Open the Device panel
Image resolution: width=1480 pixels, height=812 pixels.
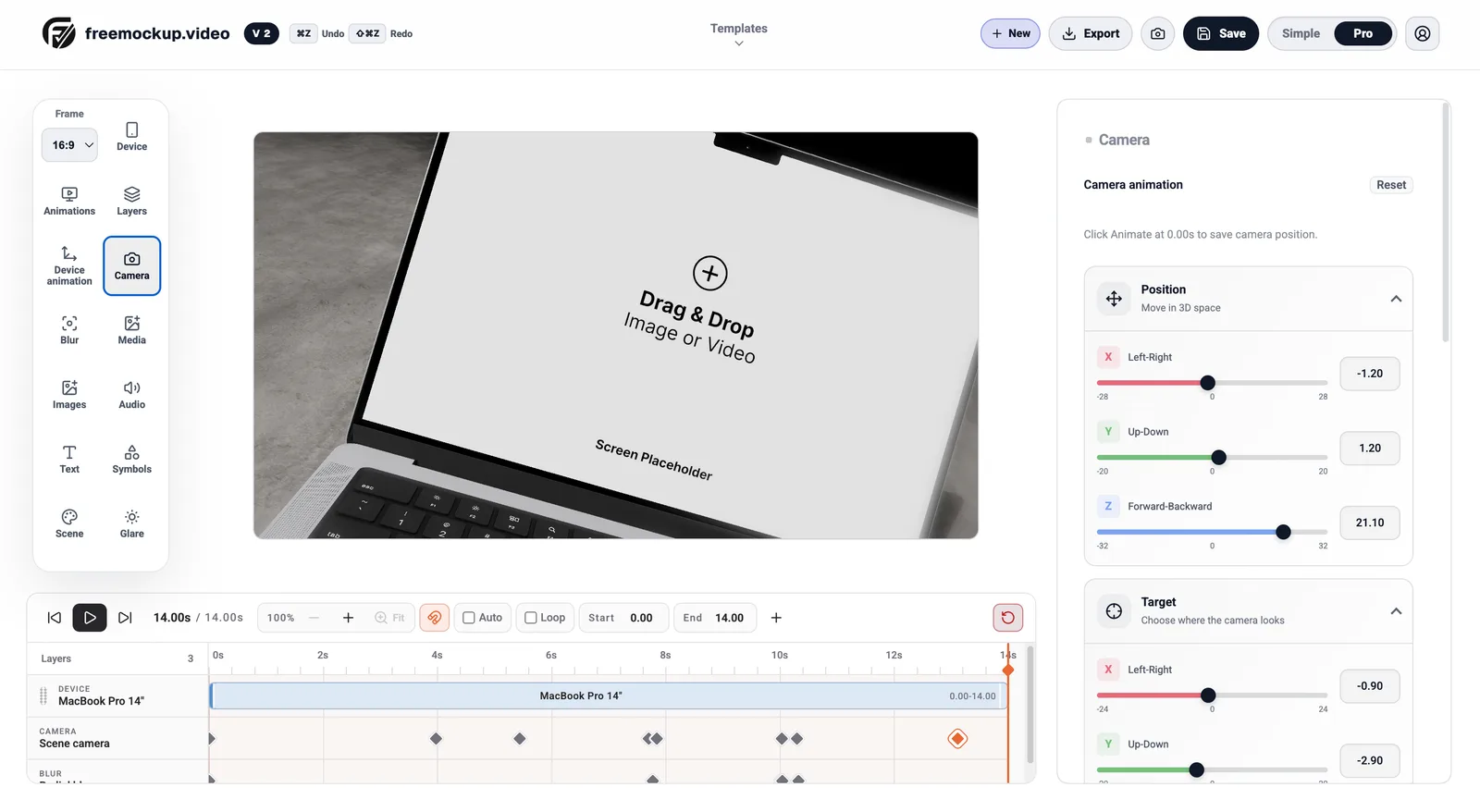click(131, 136)
